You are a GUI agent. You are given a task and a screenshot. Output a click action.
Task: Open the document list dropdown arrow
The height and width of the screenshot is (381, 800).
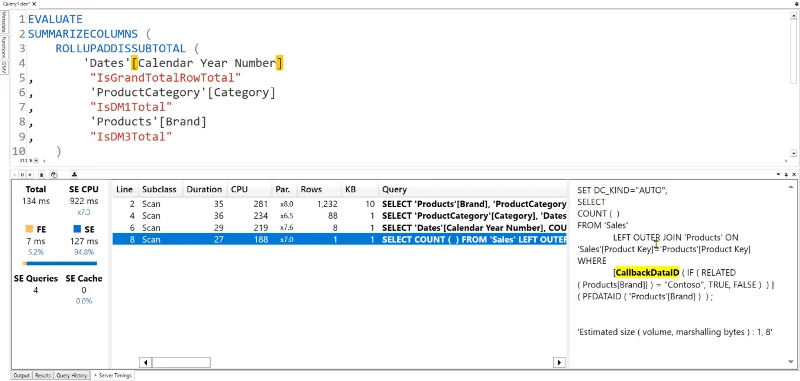[x=795, y=4]
